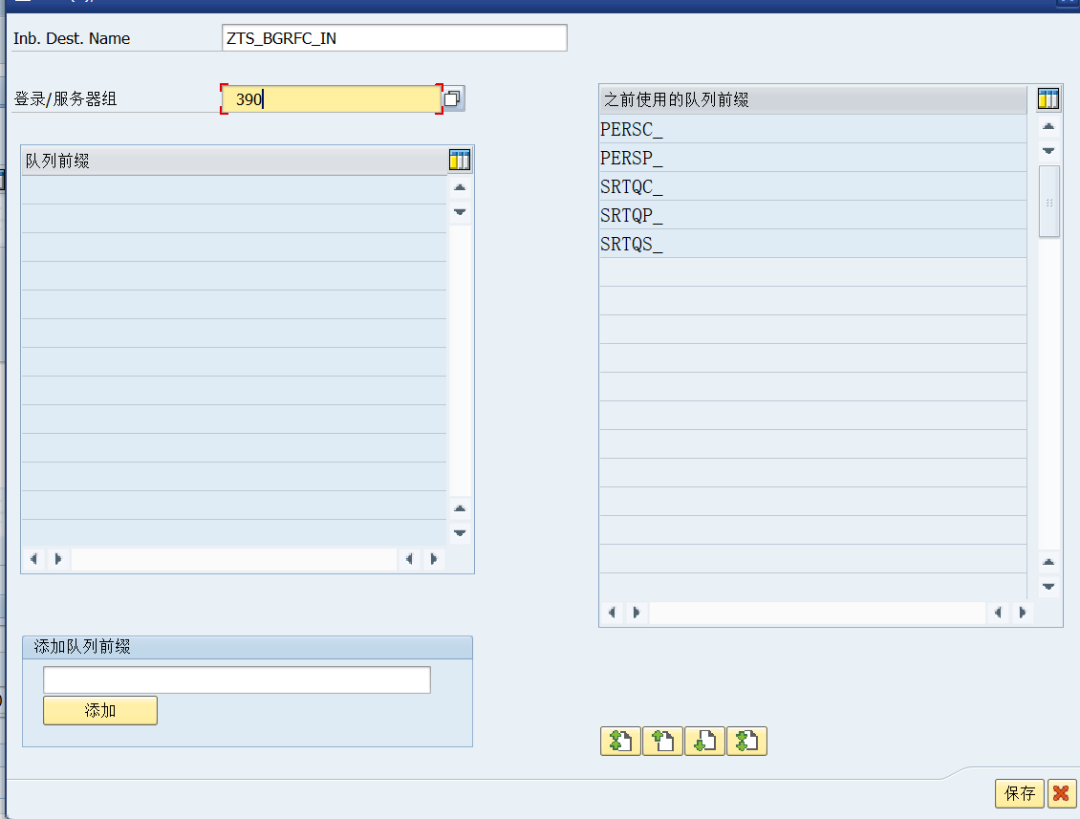Select the PERSC_ row
This screenshot has width=1080, height=819.
(x=813, y=129)
